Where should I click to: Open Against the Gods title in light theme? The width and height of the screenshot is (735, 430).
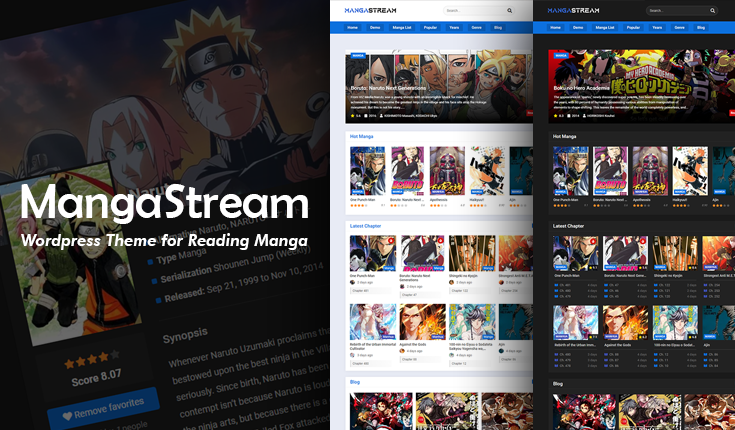pos(412,344)
